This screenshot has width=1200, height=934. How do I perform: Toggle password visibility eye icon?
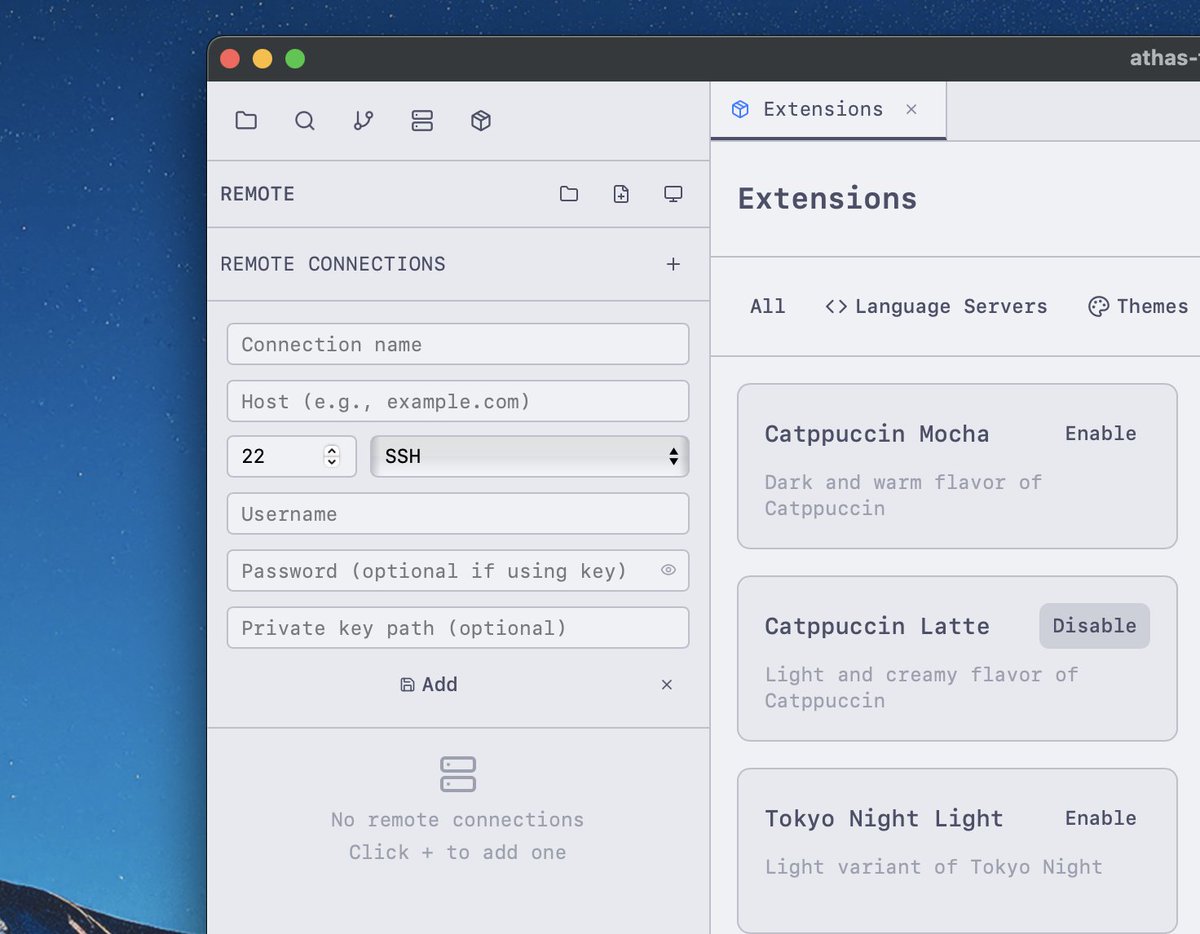tap(668, 570)
